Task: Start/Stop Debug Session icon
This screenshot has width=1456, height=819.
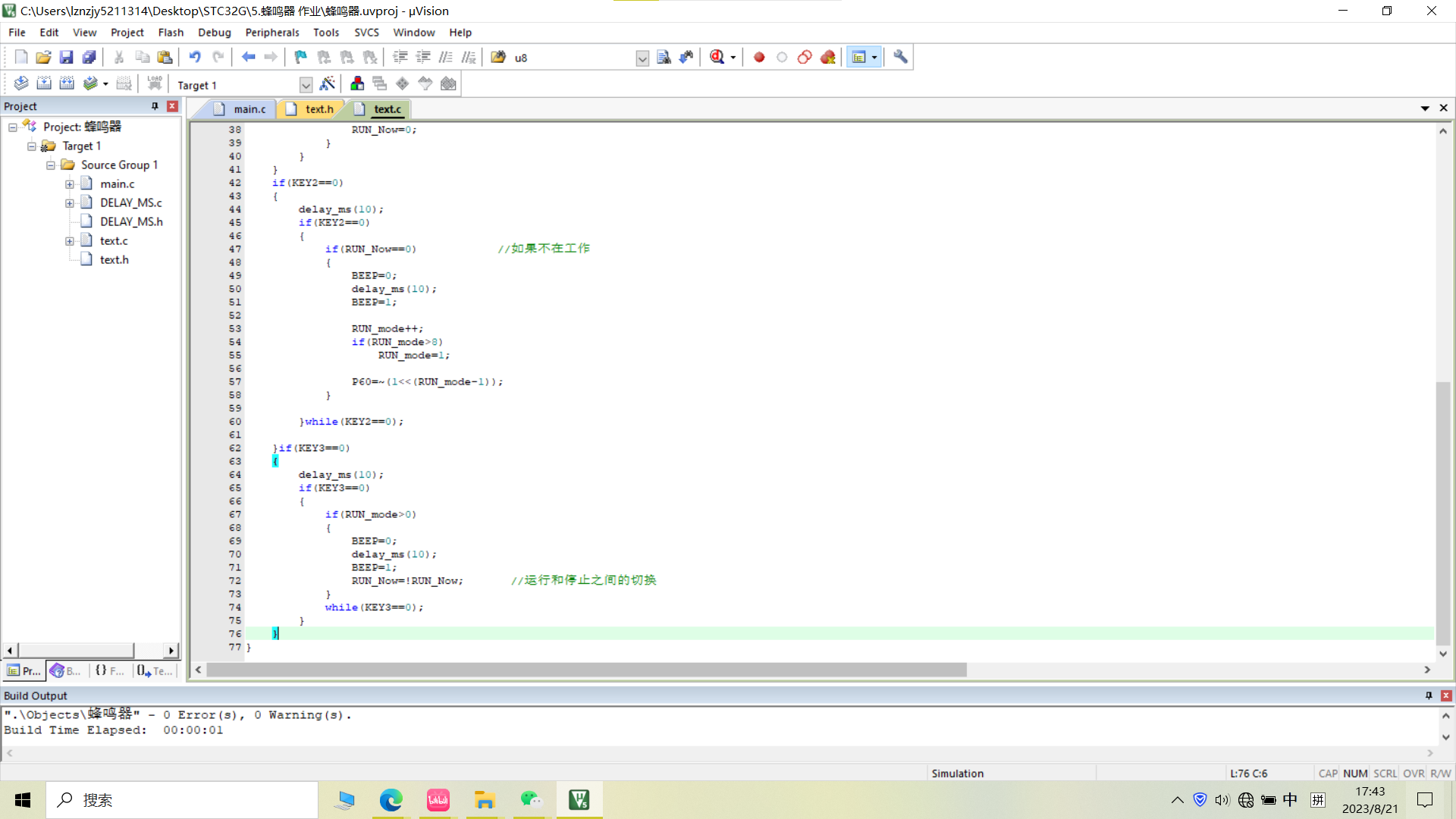Action: [717, 57]
